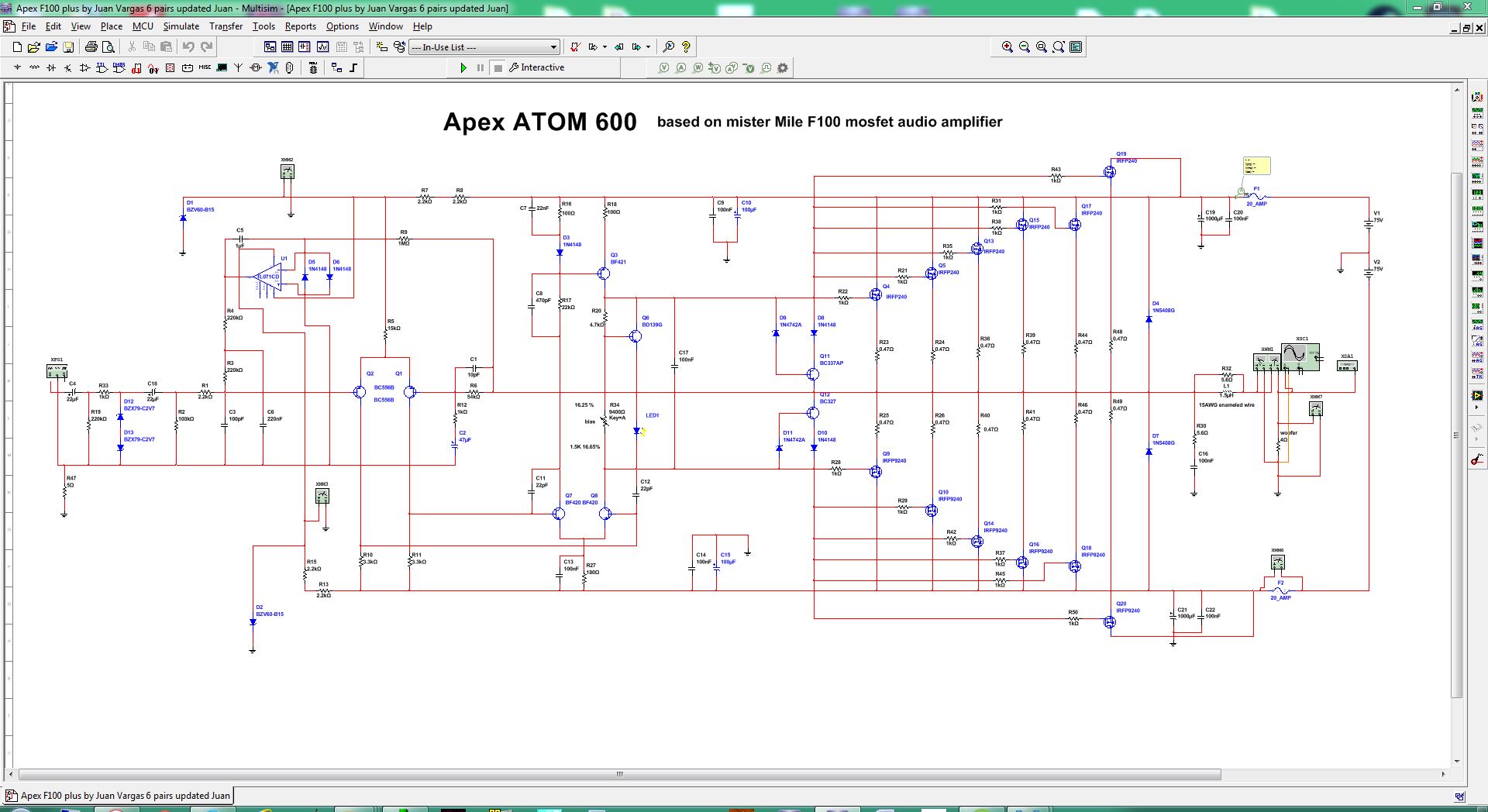1488x812 pixels.
Task: Click the vertical scrollbar of the schematic
Action: pyautogui.click(x=1457, y=434)
